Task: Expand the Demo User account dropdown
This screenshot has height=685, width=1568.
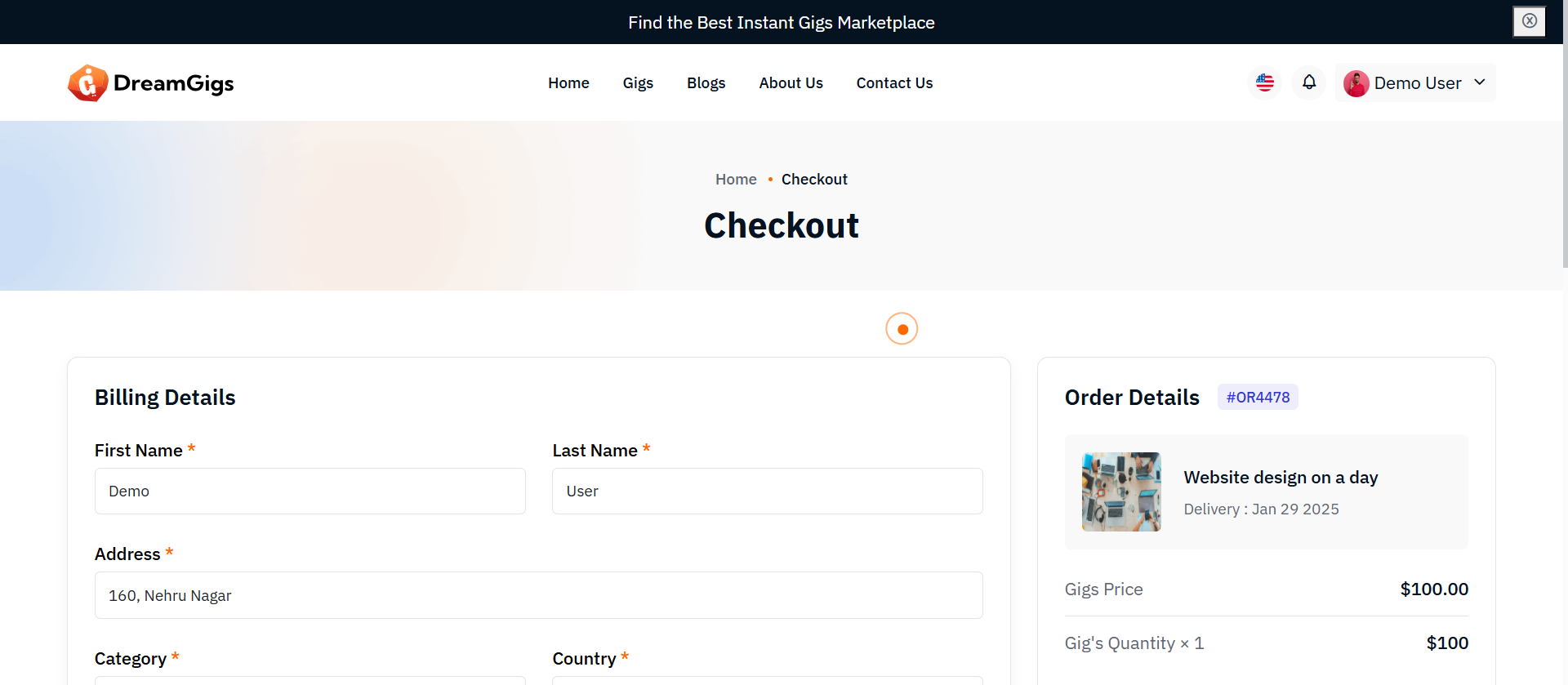Action: pyautogui.click(x=1480, y=82)
